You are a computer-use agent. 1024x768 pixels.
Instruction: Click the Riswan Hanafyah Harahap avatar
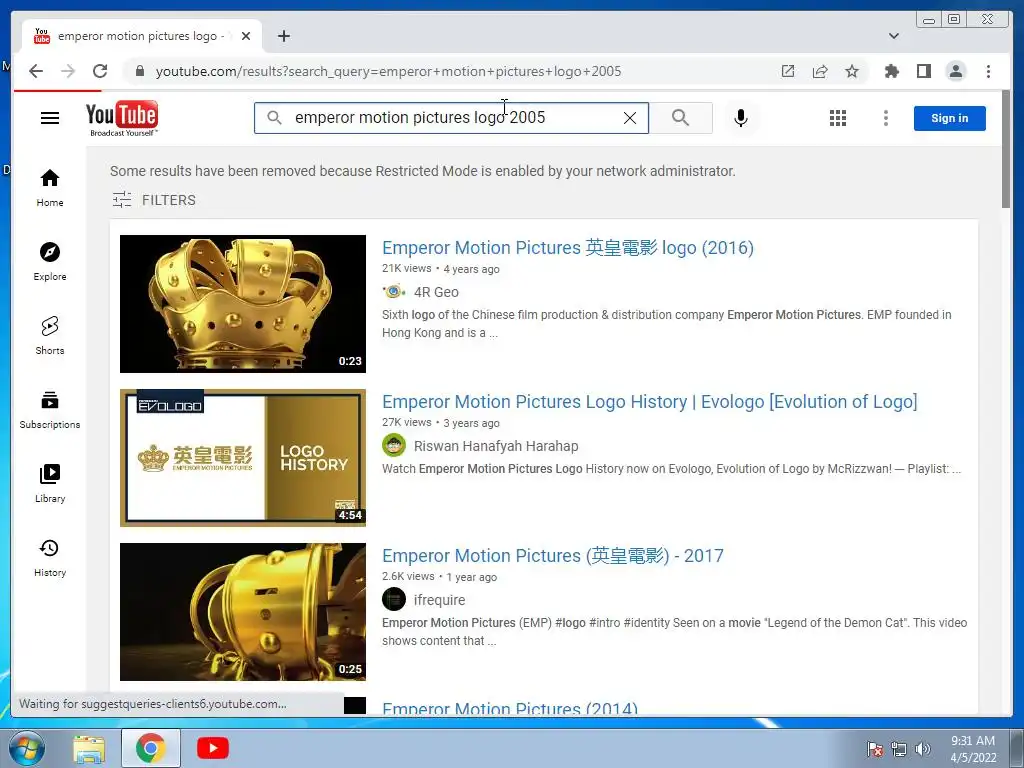[394, 446]
